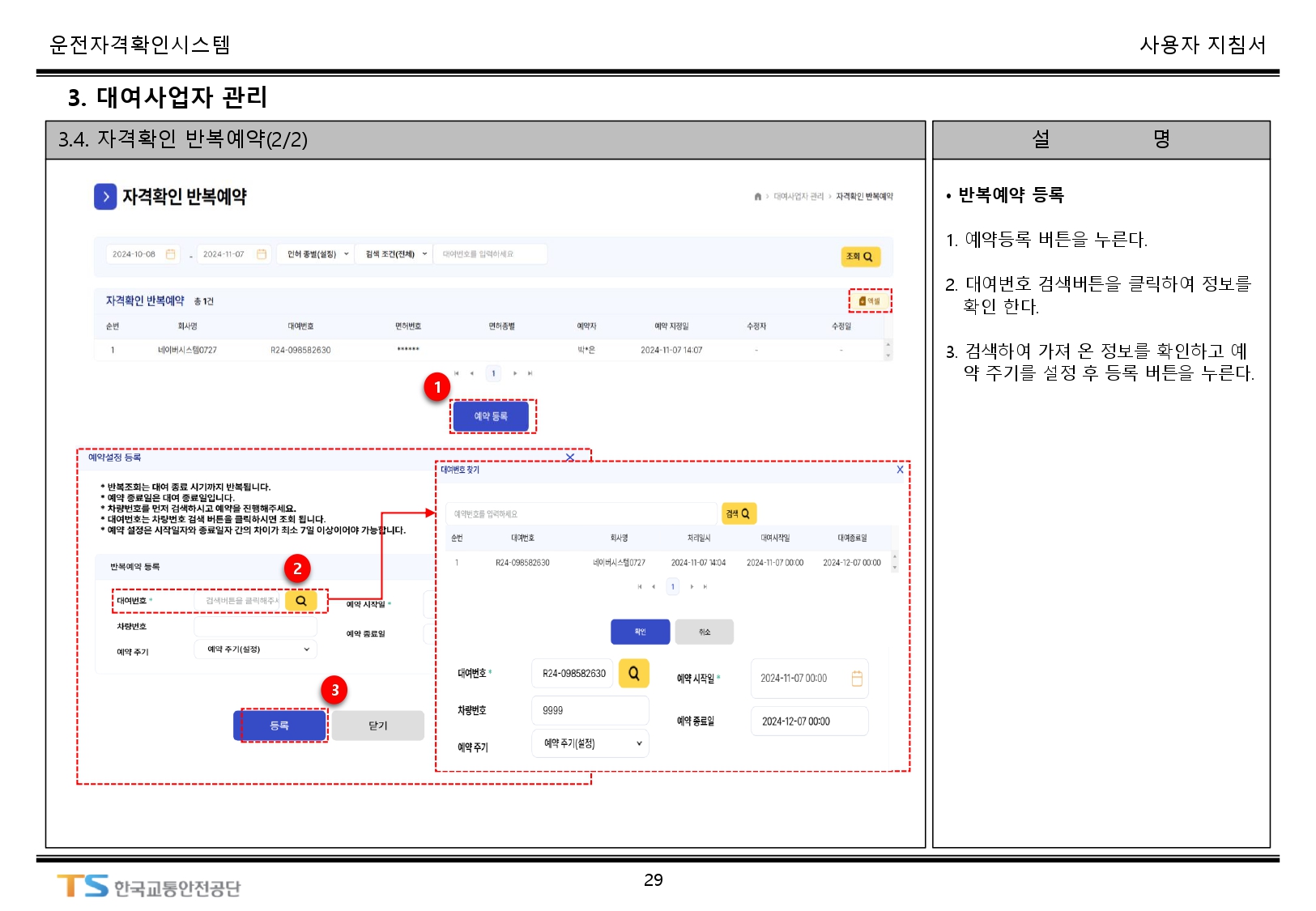Open calendar for the 2024-10-08 start date
1316x911 pixels.
pos(170,254)
